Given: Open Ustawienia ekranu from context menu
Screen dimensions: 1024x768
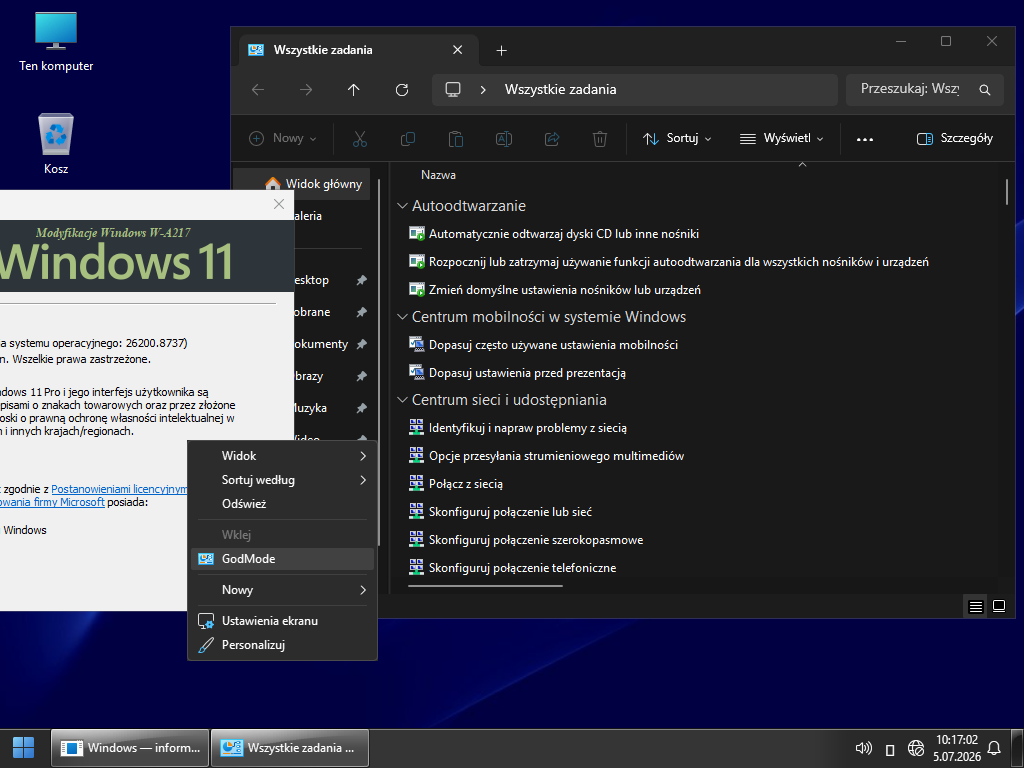Looking at the screenshot, I should [x=283, y=621].
